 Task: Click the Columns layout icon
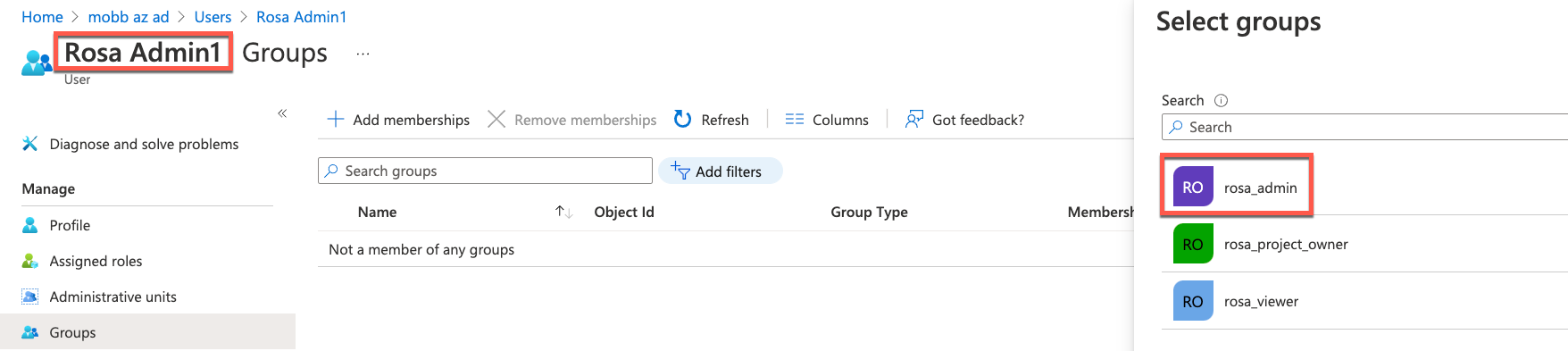[795, 120]
